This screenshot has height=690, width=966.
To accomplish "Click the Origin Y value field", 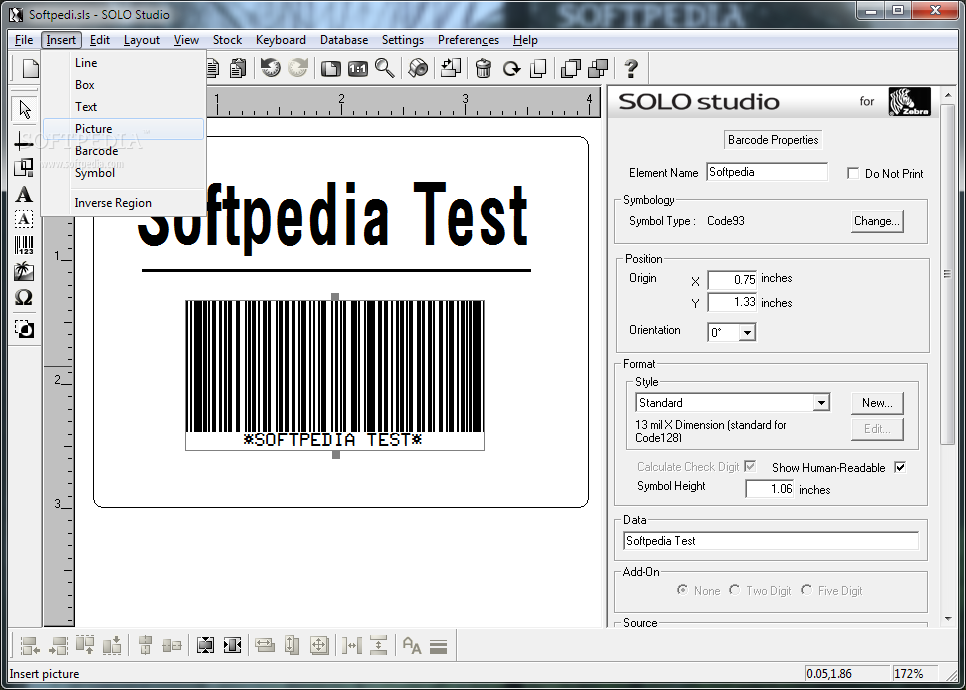I will coord(732,302).
